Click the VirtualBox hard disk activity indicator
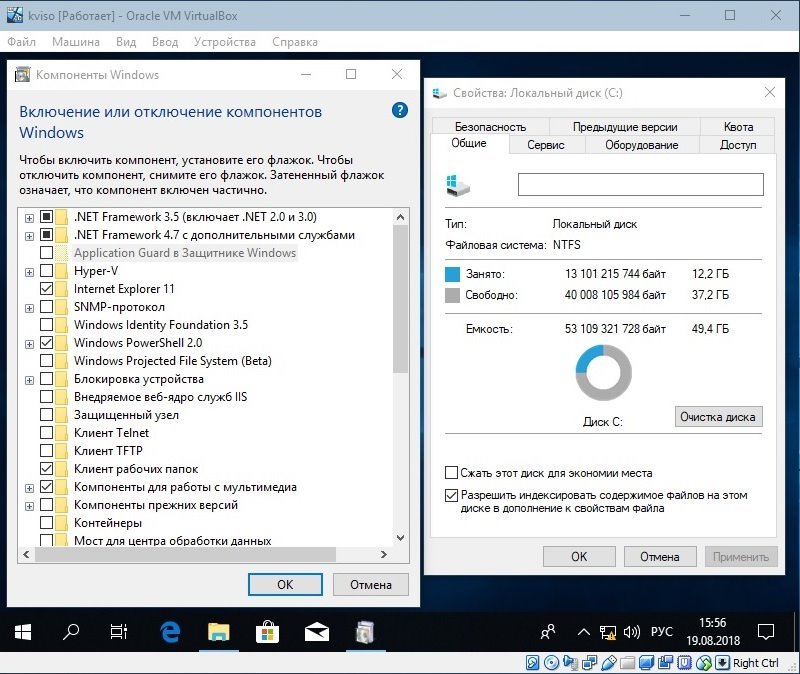This screenshot has height=674, width=800. tap(532, 663)
